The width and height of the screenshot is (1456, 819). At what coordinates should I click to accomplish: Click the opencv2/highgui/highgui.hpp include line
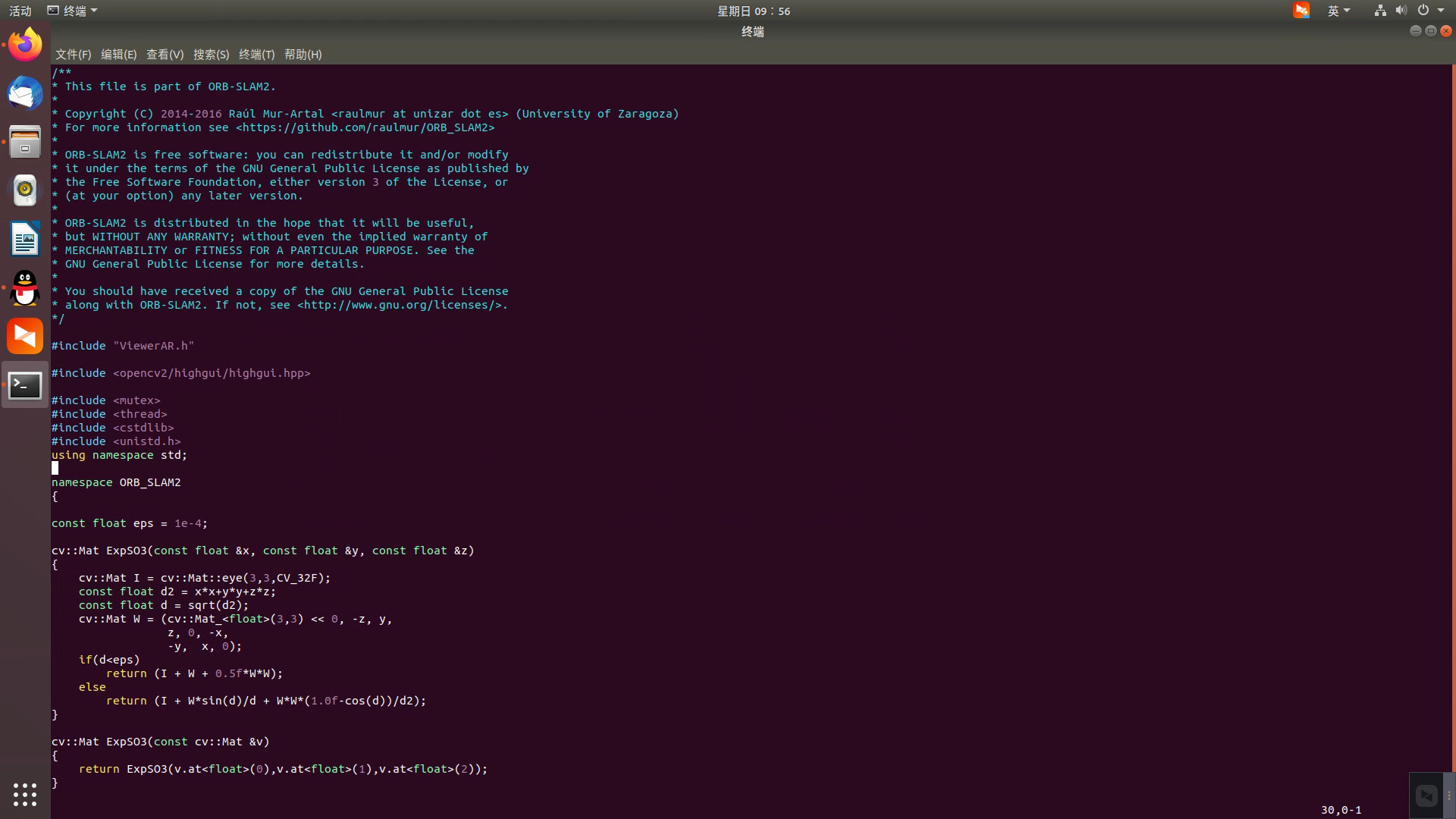tap(180, 373)
